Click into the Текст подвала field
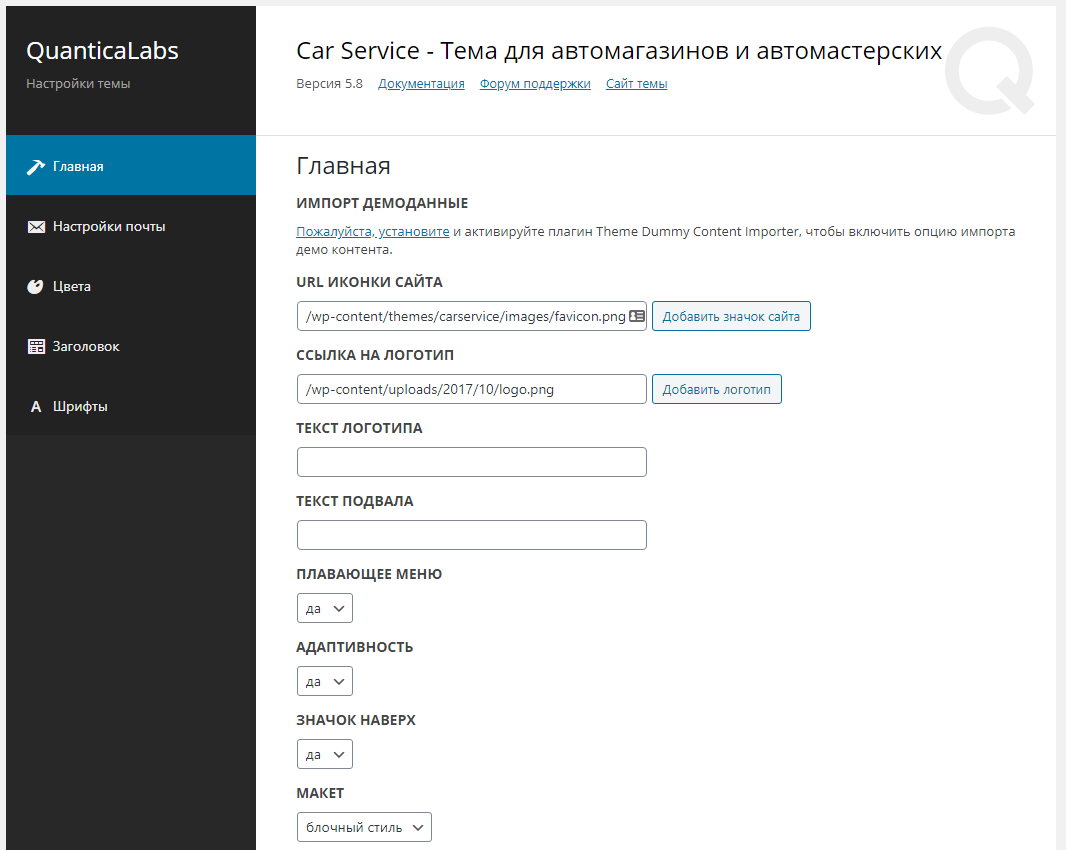 (x=472, y=535)
